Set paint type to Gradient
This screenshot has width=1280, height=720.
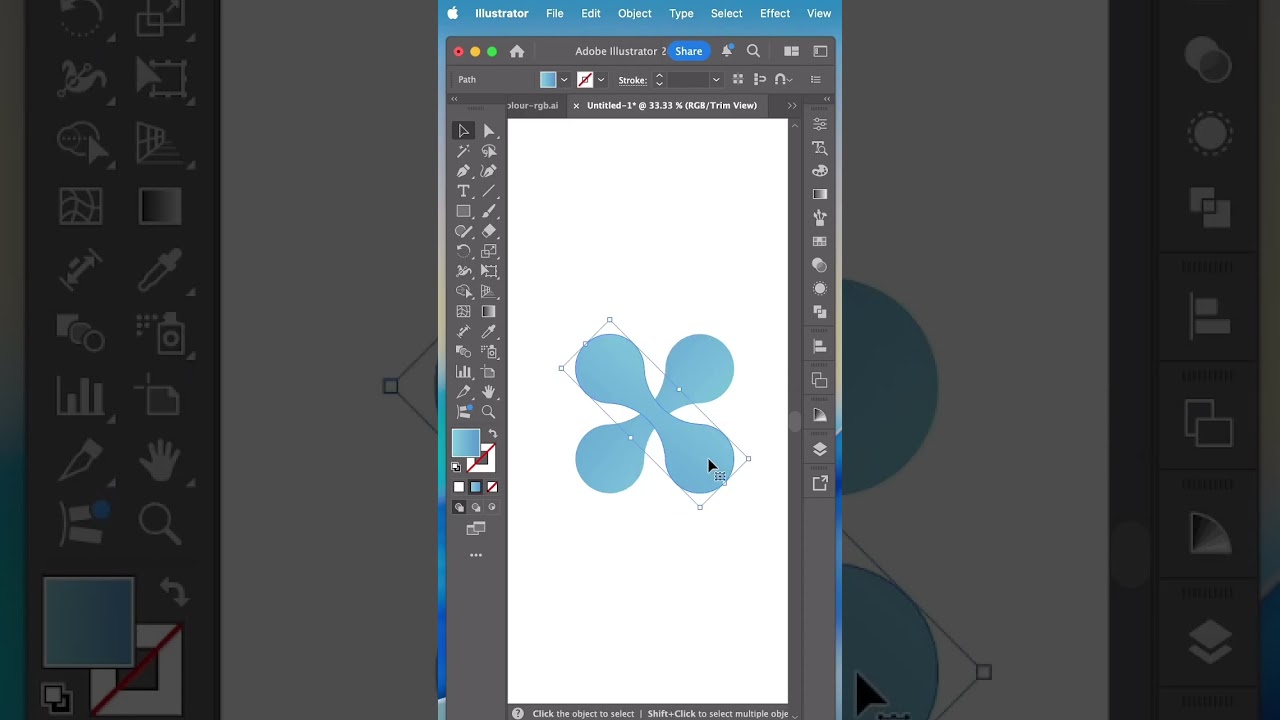476,487
